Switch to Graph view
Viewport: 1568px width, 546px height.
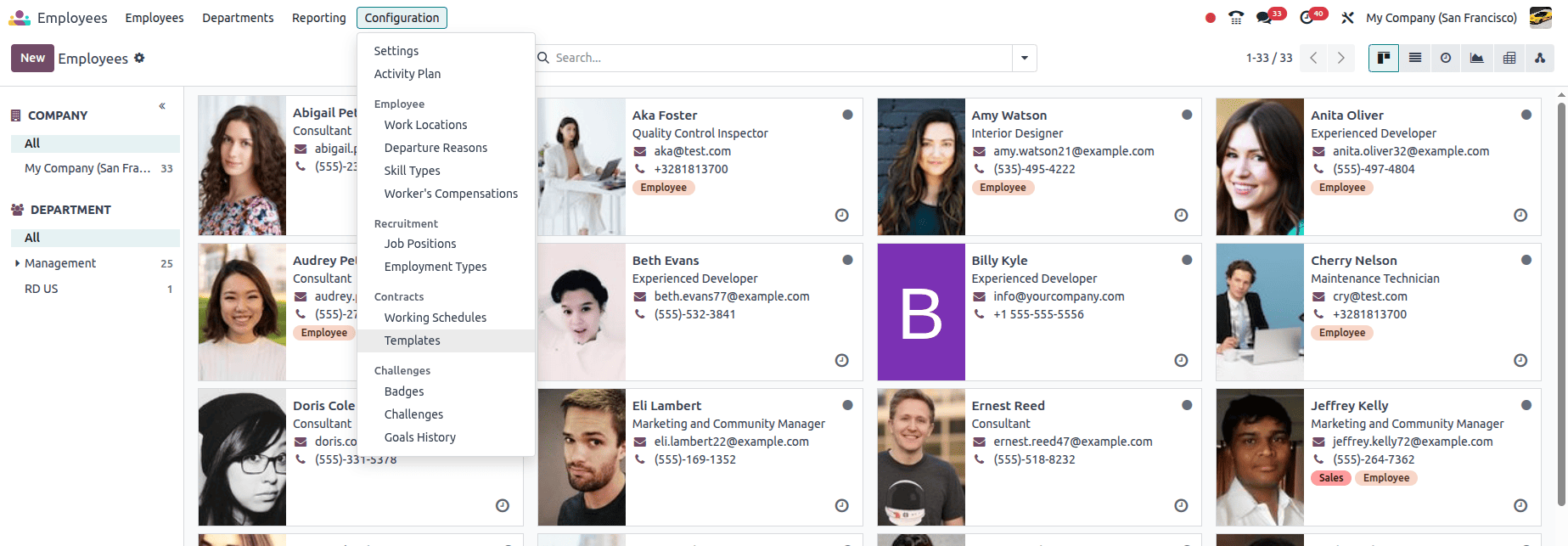coord(1477,58)
